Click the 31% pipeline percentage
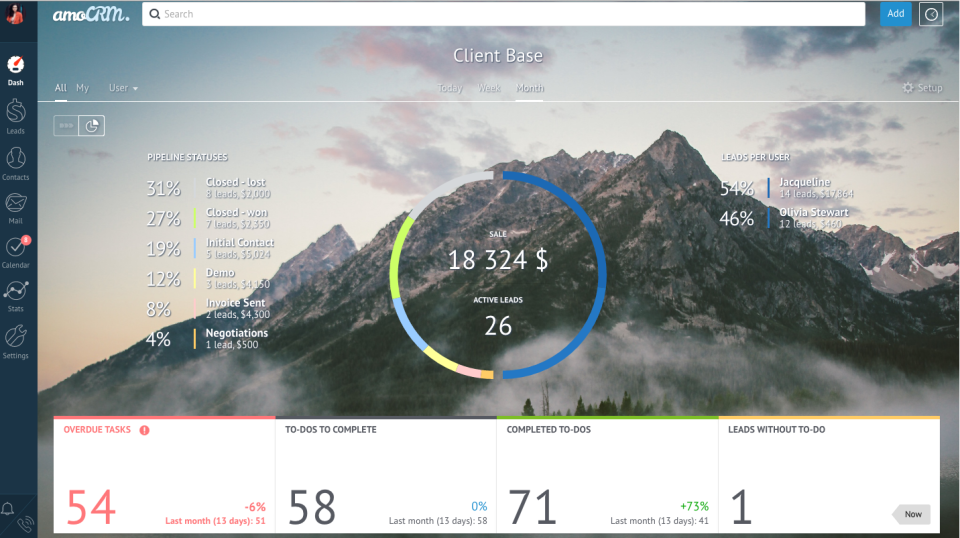The height and width of the screenshot is (538, 960). click(x=163, y=189)
